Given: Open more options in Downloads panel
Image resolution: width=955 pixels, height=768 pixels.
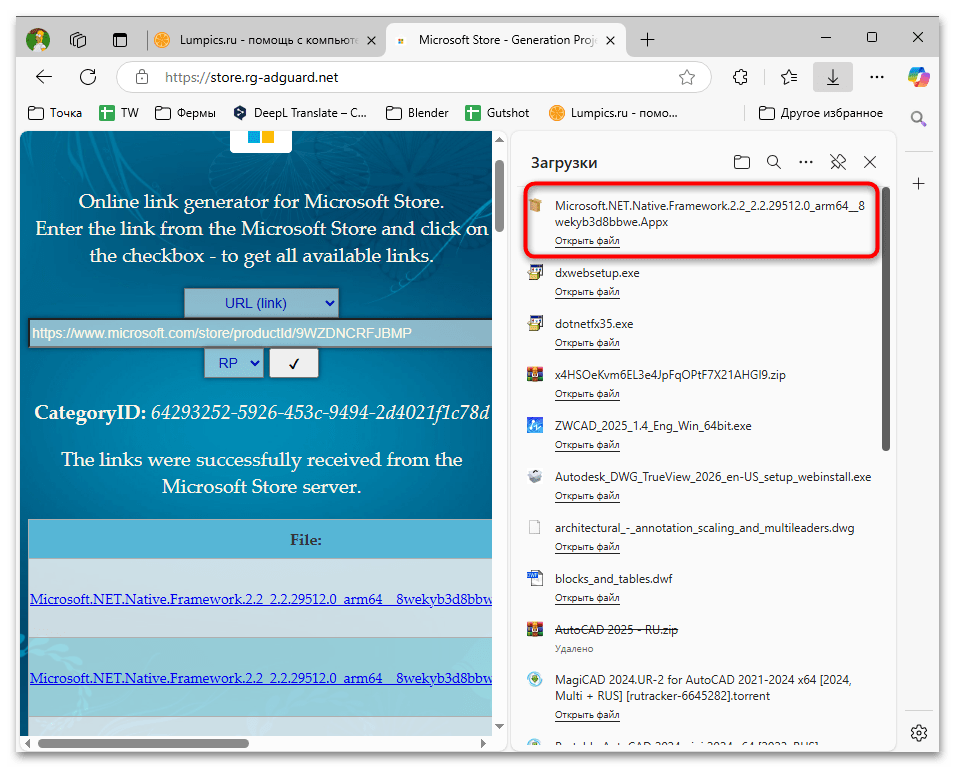Looking at the screenshot, I should (806, 162).
